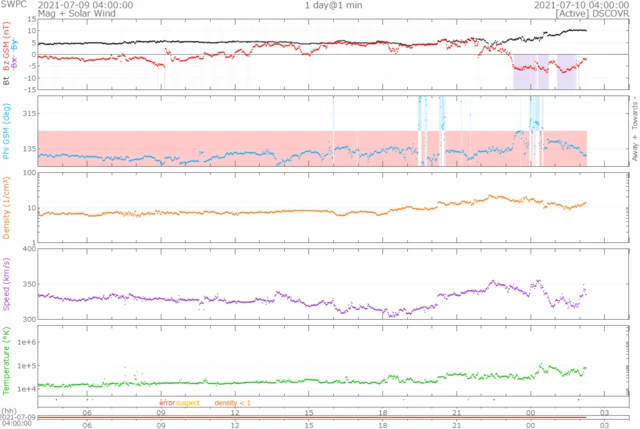Click the SWPC label in the corner
This screenshot has height=429, width=640.
tap(13, 4)
